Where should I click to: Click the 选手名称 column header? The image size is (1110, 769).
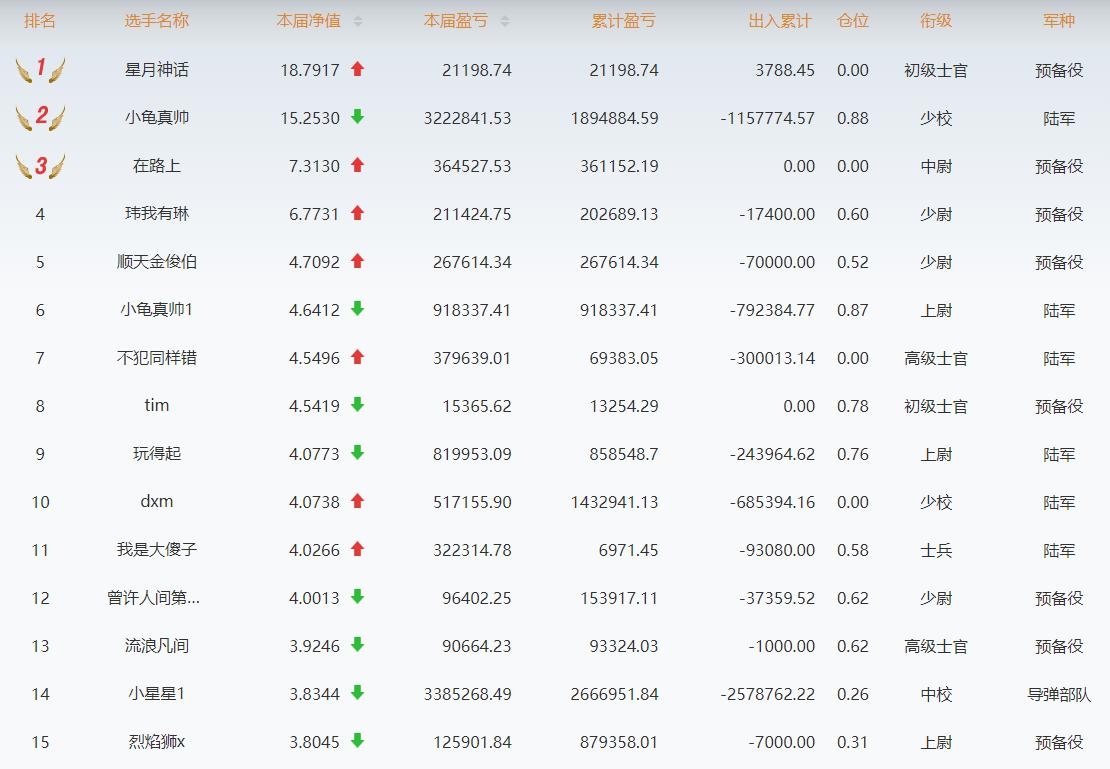[x=156, y=21]
